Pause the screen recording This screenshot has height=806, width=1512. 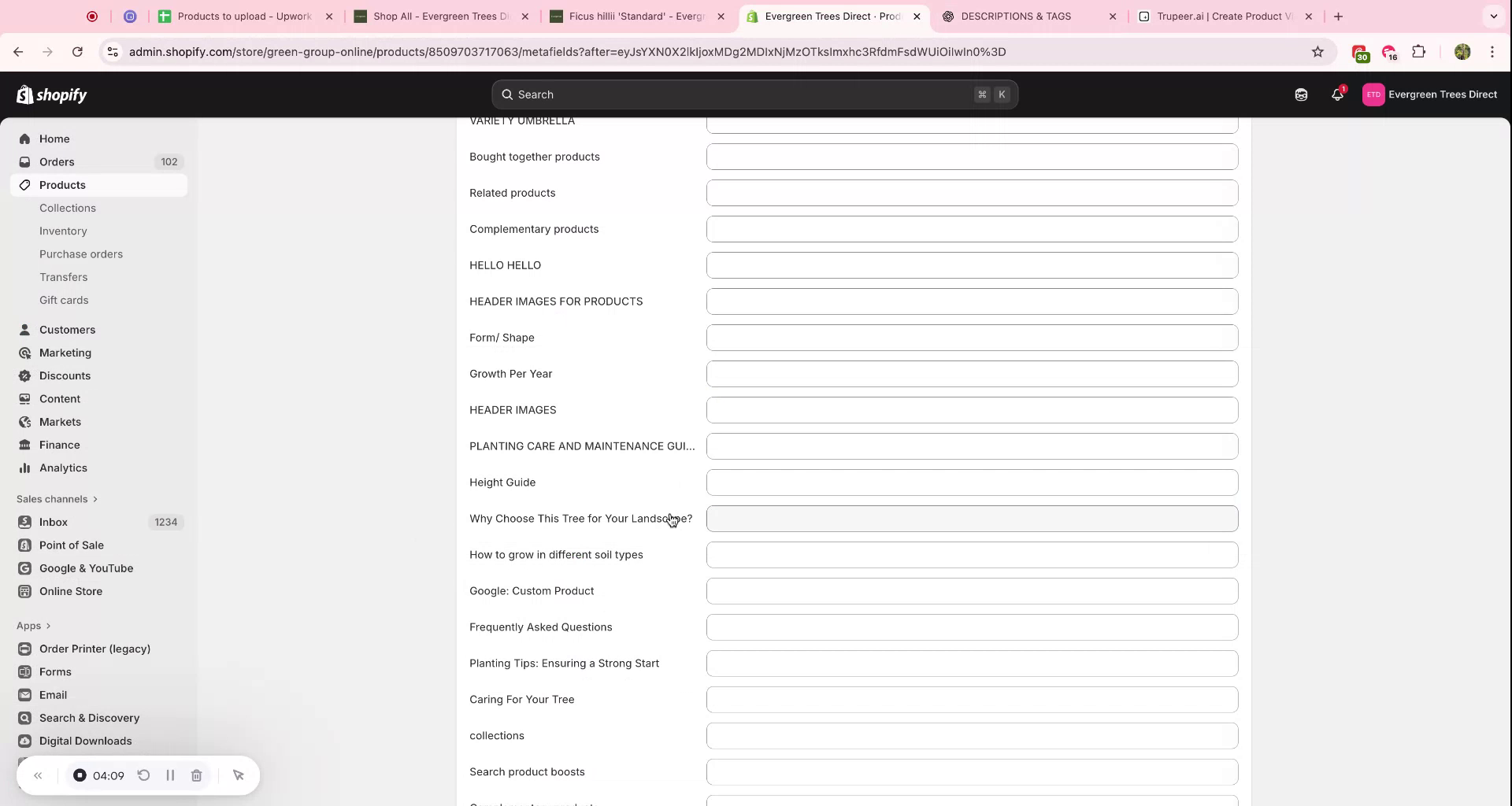171,775
